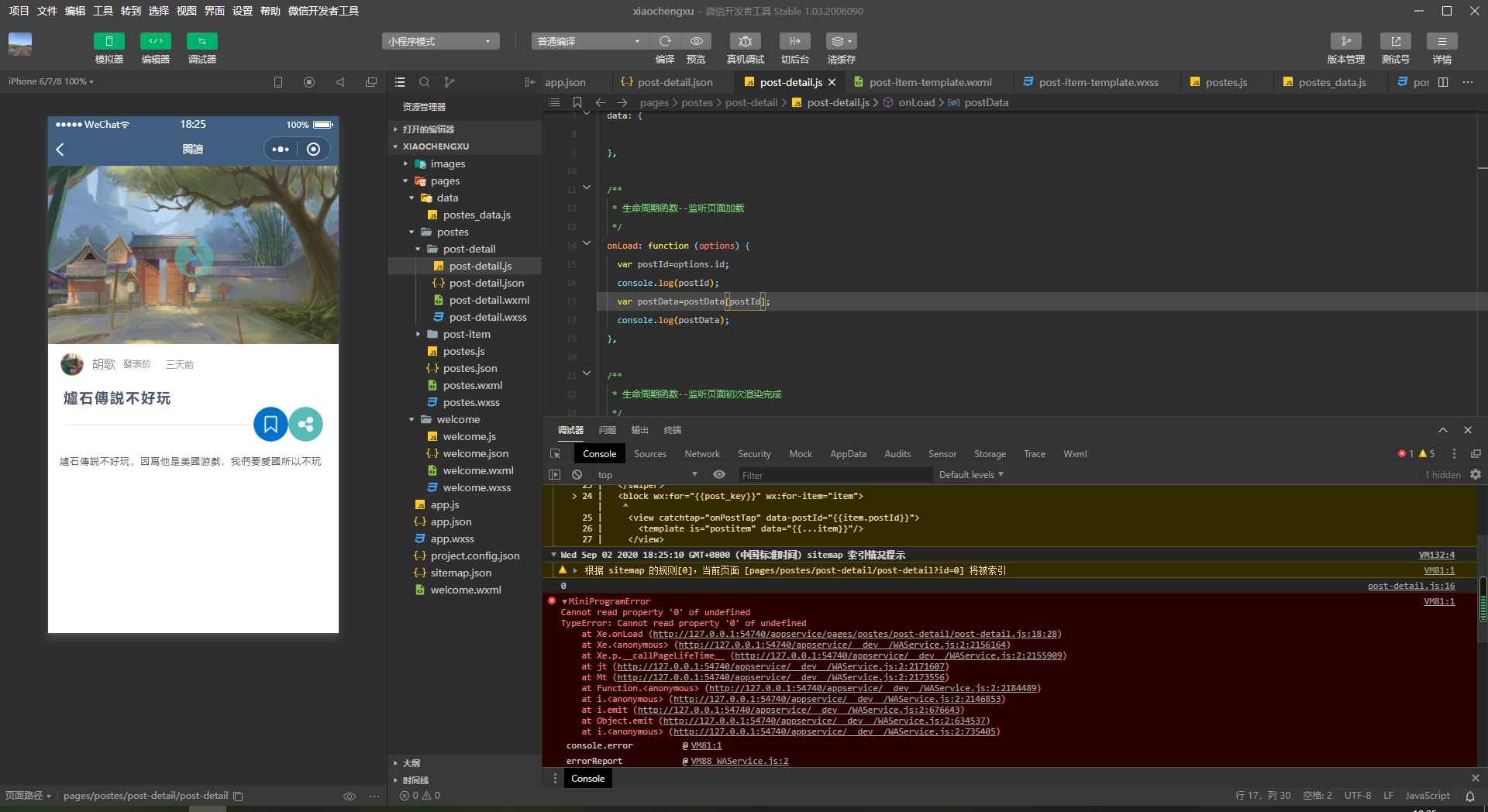
Task: Open the Default levels dropdown
Action: pyautogui.click(x=971, y=475)
